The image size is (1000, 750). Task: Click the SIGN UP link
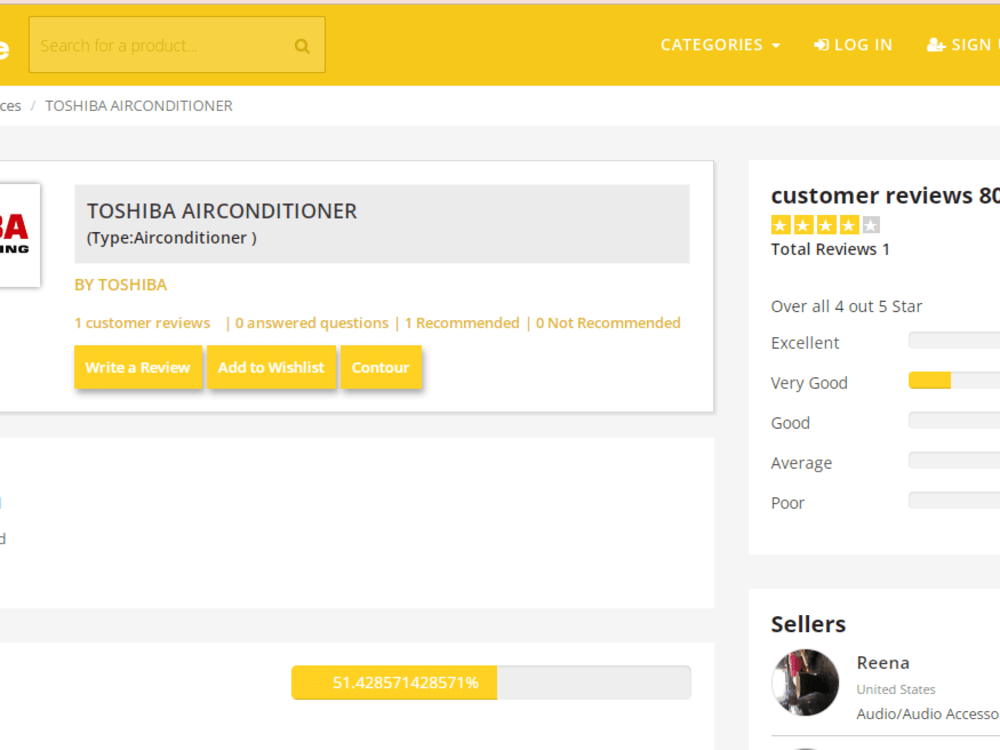coord(963,45)
